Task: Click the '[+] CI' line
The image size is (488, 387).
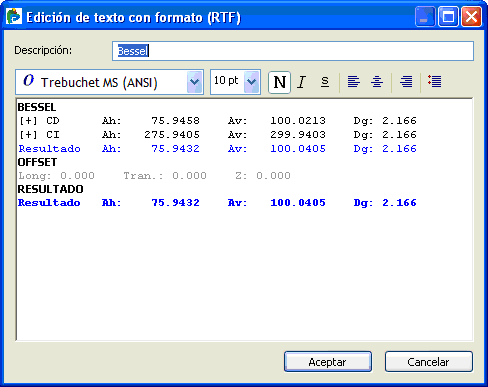Action: (x=217, y=135)
